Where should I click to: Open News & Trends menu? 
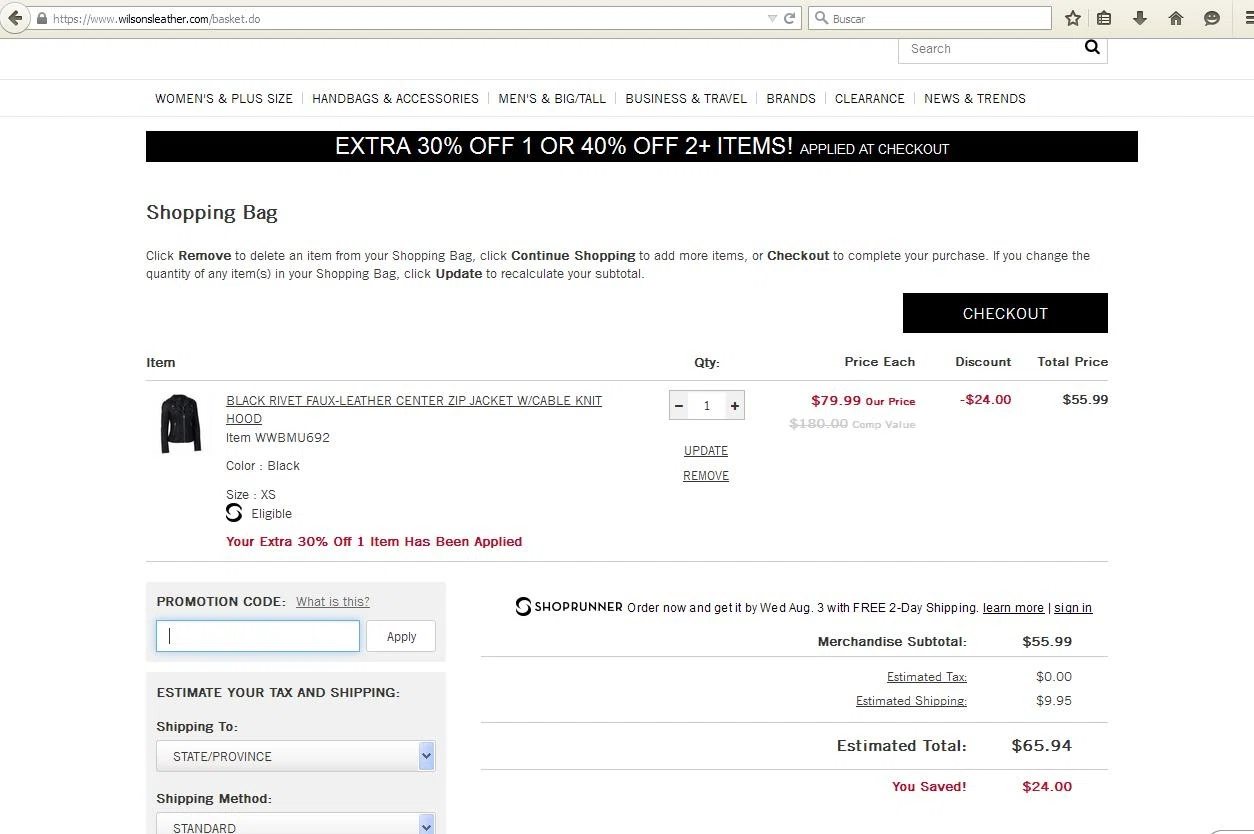coord(975,98)
